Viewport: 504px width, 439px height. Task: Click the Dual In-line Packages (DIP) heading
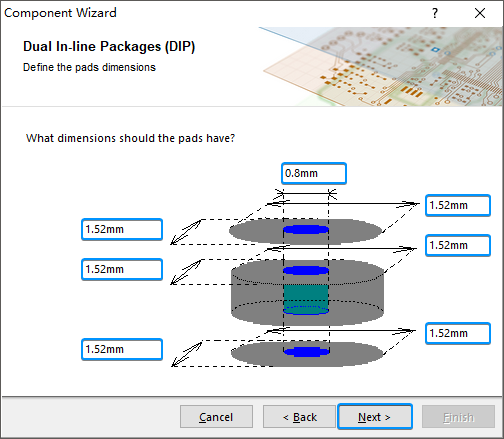click(109, 46)
